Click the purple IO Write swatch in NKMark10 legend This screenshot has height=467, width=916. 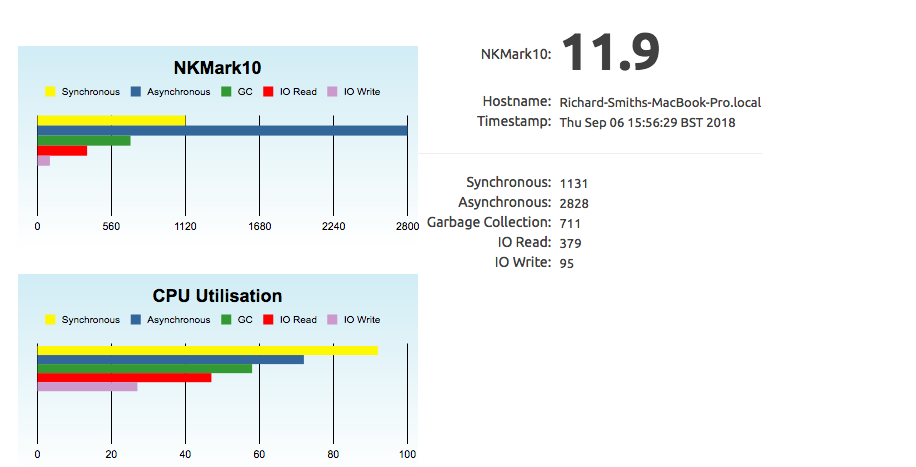pyautogui.click(x=332, y=92)
